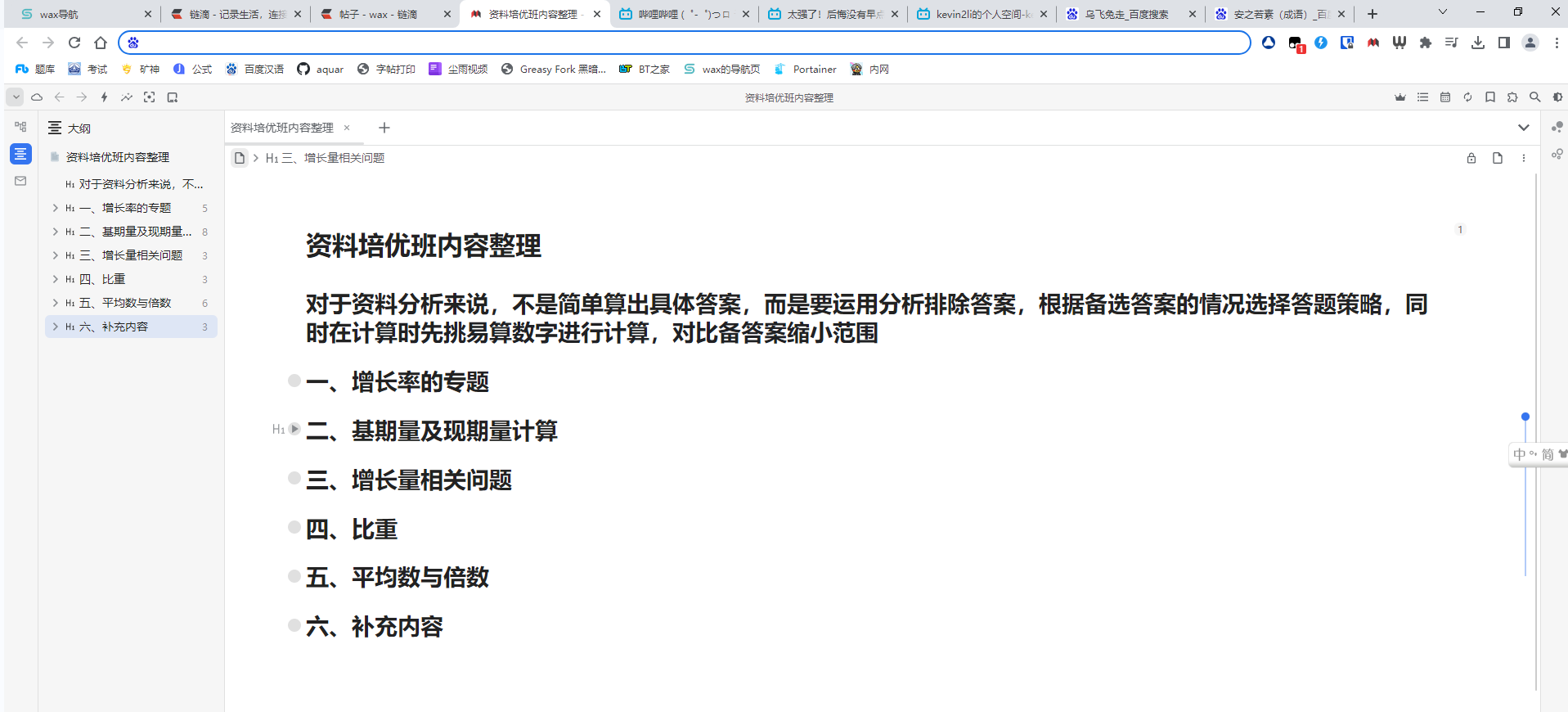This screenshot has width=1568, height=712.
Task: Open the 百度汉语 bookmark
Action: pyautogui.click(x=254, y=70)
